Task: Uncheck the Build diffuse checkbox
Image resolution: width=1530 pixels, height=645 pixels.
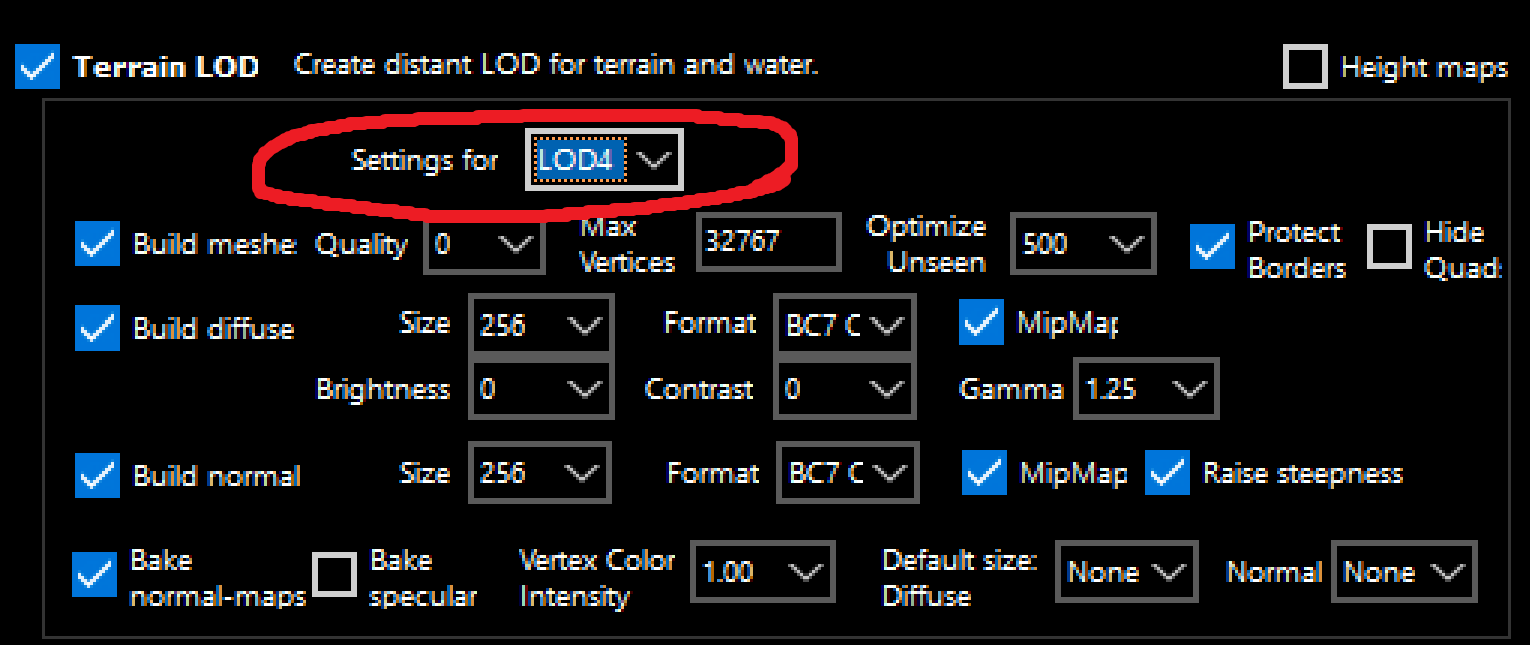Action: click(97, 328)
